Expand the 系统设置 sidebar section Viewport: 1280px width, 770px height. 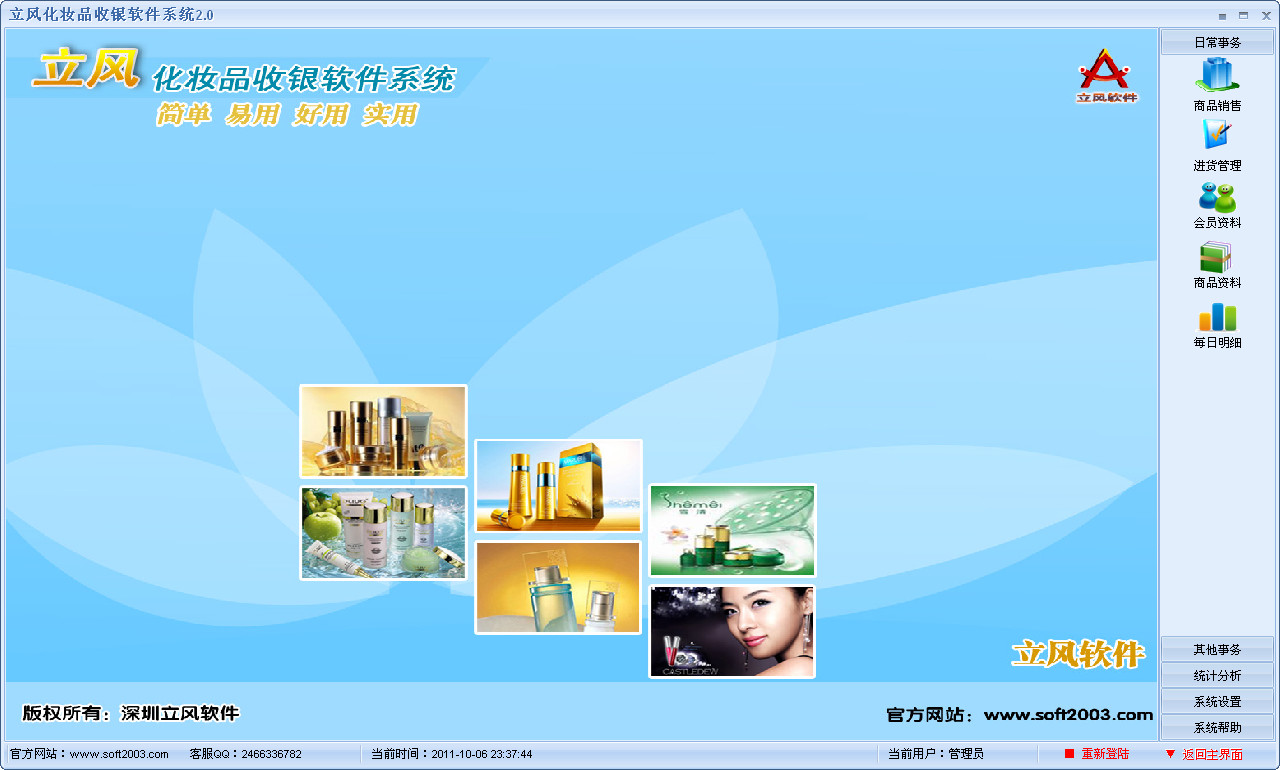pos(1217,702)
